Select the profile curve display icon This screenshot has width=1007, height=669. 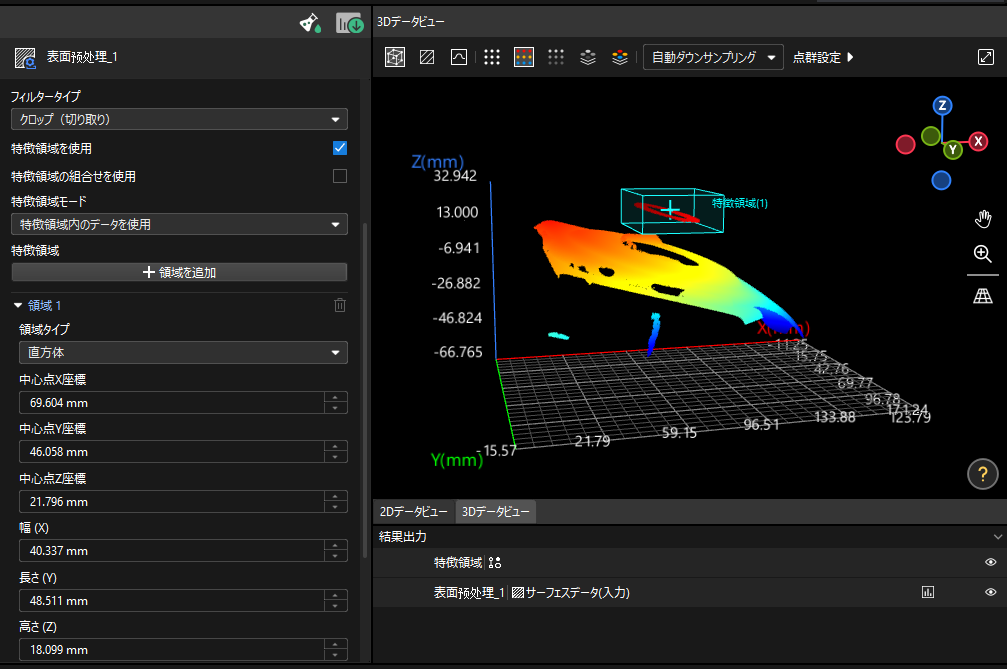459,57
